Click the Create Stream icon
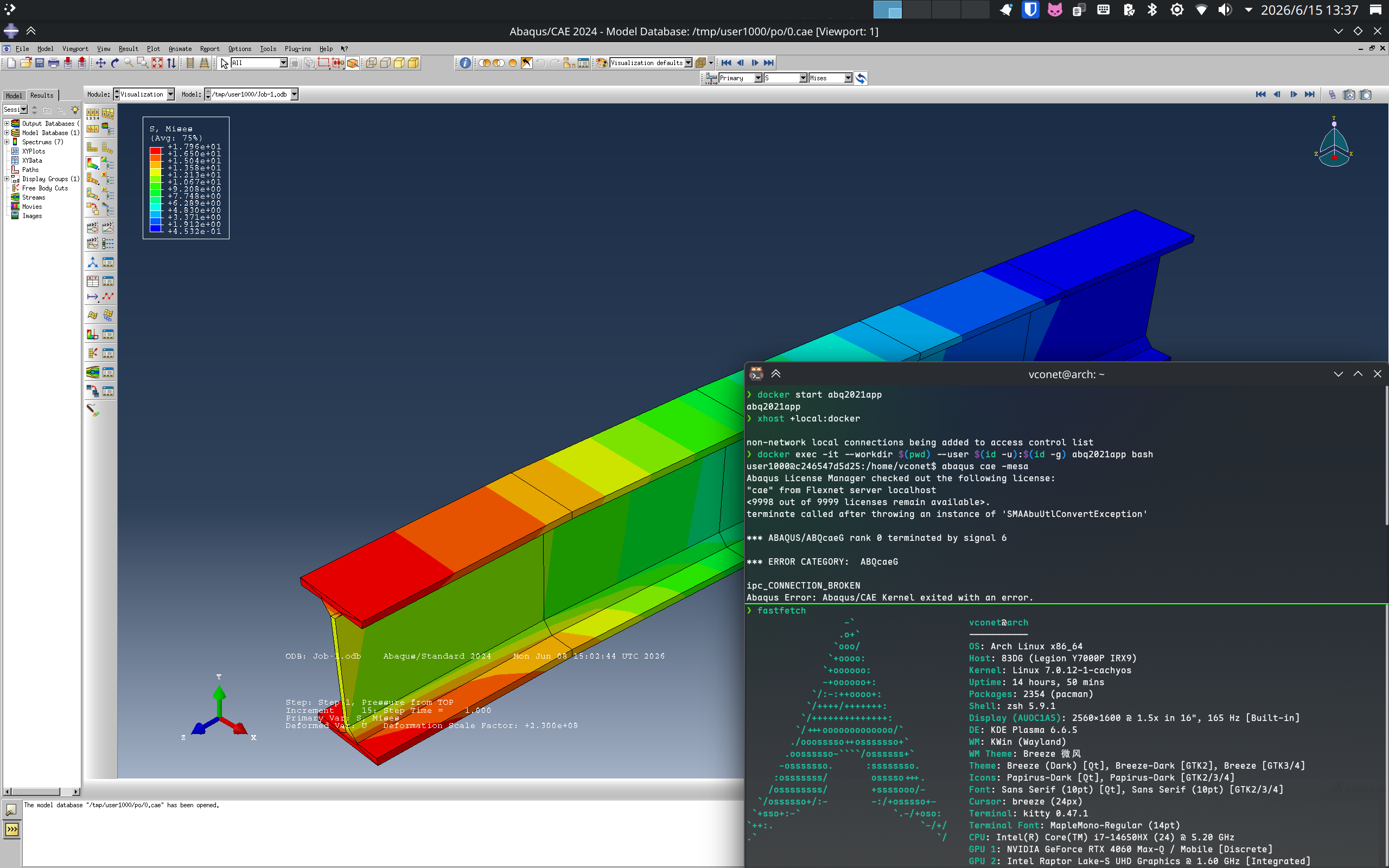The width and height of the screenshot is (1389, 868). tap(92, 372)
